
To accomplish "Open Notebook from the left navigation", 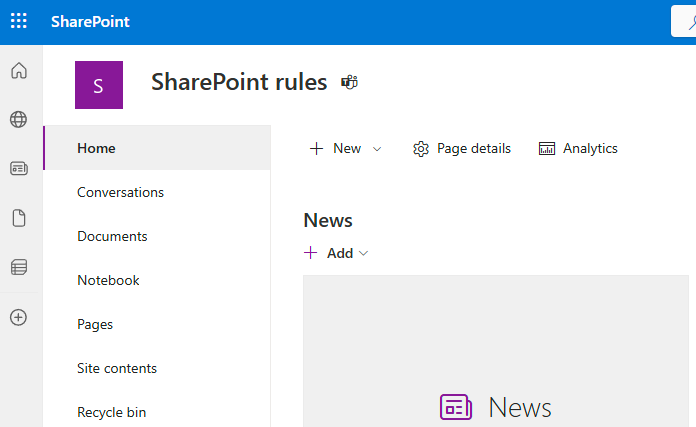I will 108,281.
